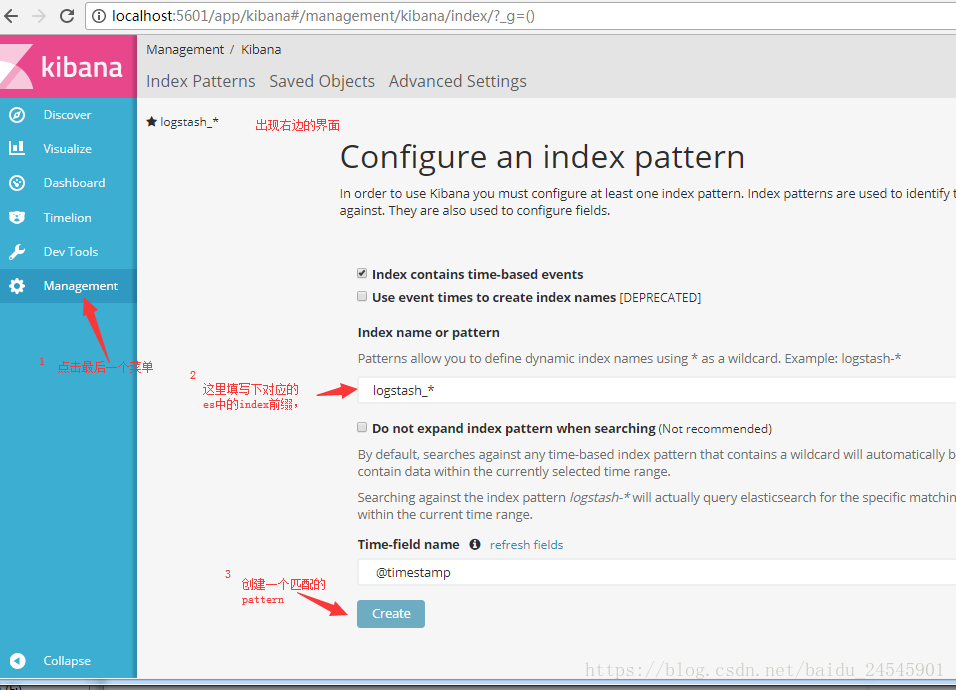Switch to Saved Objects tab

click(x=322, y=81)
